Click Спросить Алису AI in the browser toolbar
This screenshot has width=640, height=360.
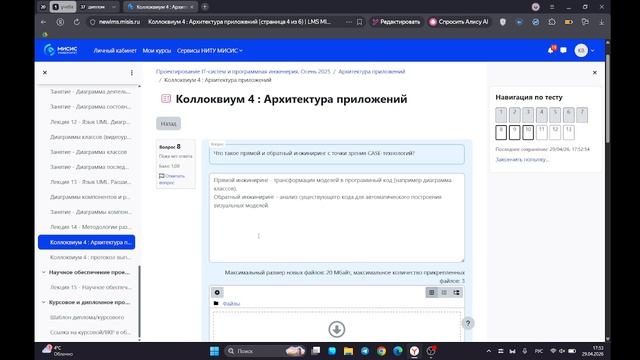pyautogui.click(x=459, y=22)
